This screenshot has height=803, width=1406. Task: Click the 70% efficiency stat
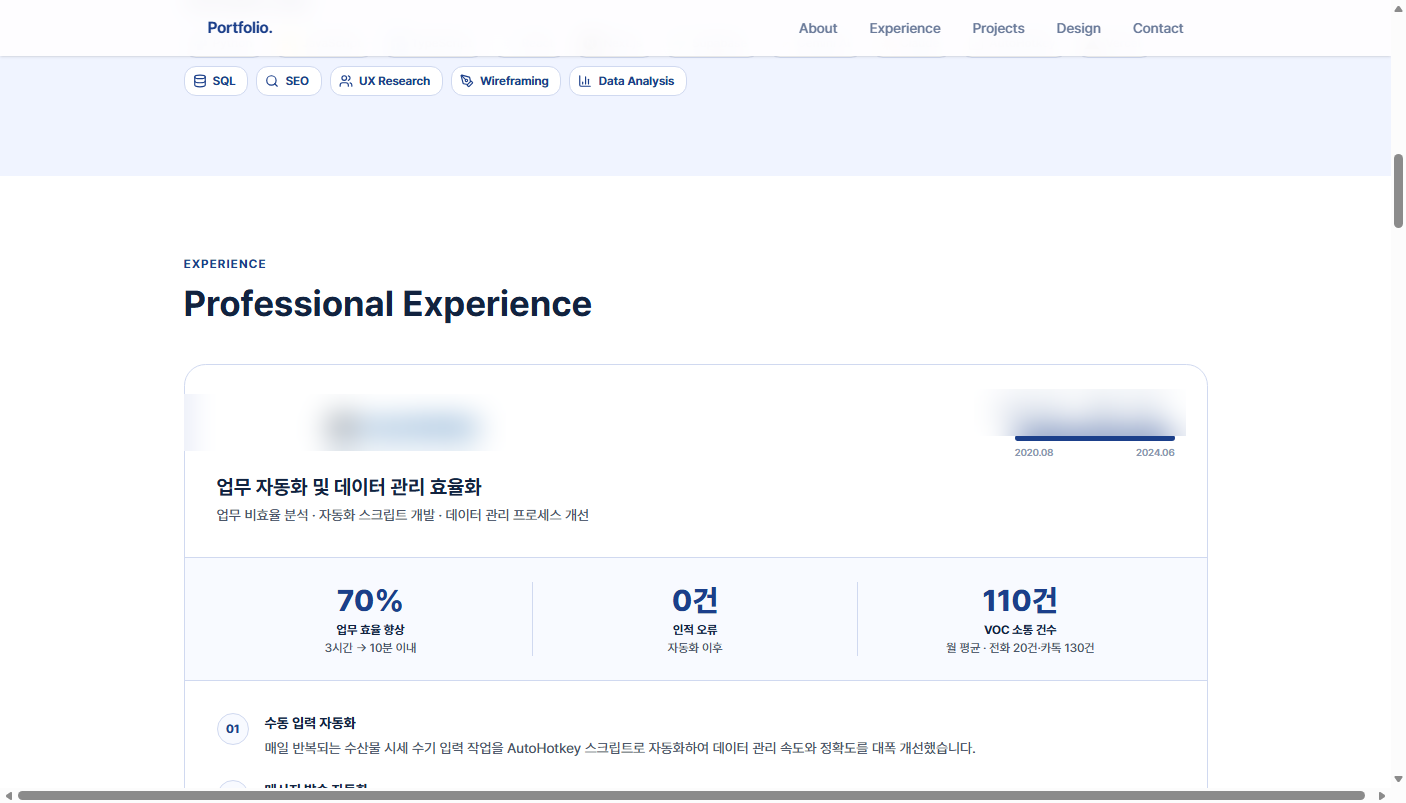pyautogui.click(x=370, y=600)
